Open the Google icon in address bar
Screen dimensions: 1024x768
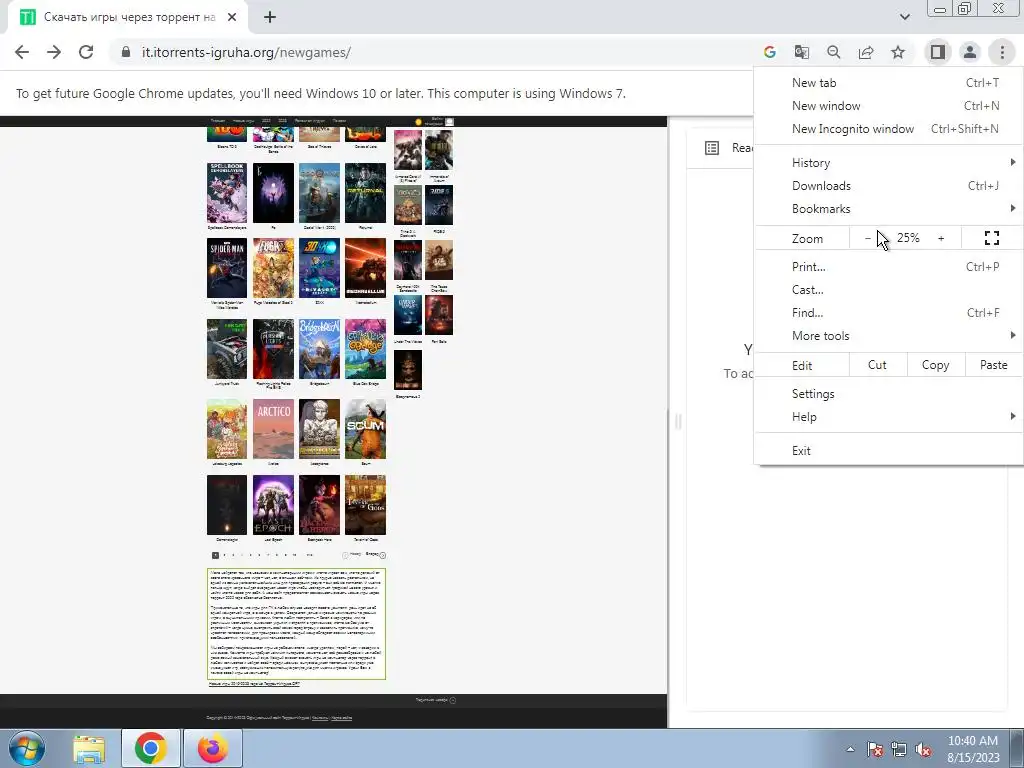[x=769, y=52]
